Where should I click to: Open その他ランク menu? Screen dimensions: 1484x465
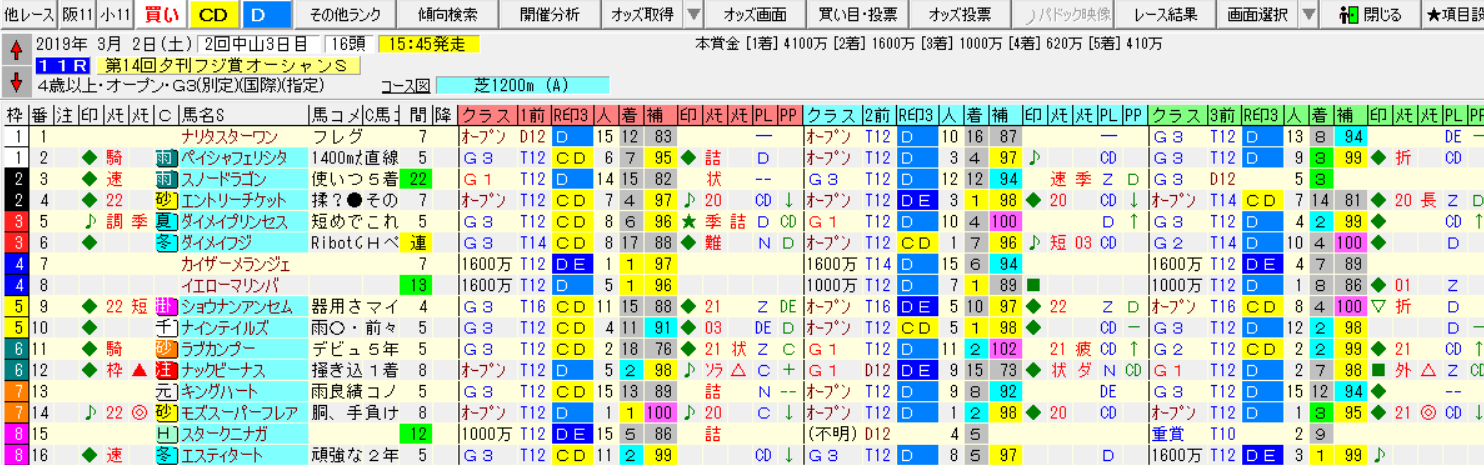coord(344,15)
